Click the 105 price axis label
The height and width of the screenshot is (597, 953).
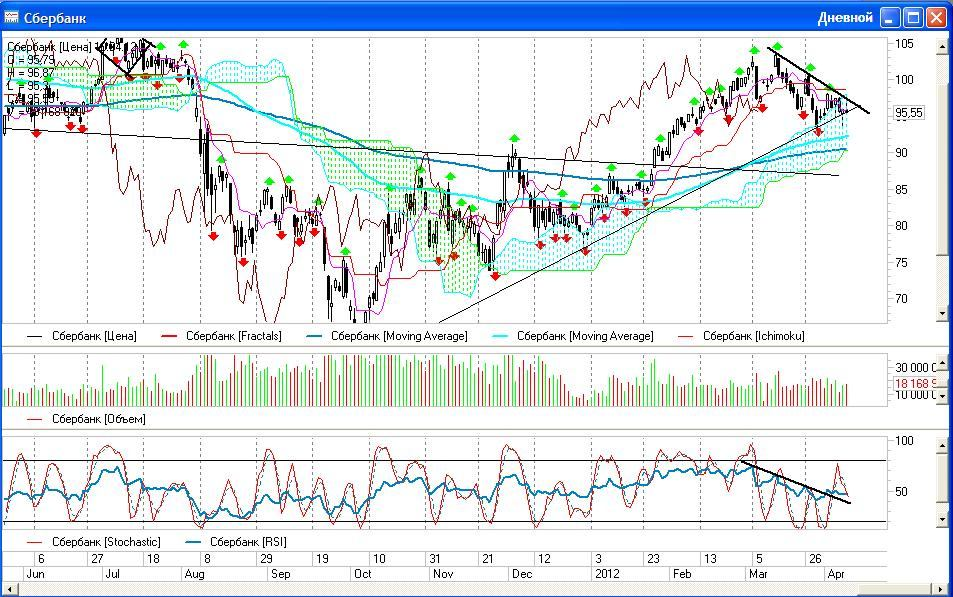pos(904,44)
